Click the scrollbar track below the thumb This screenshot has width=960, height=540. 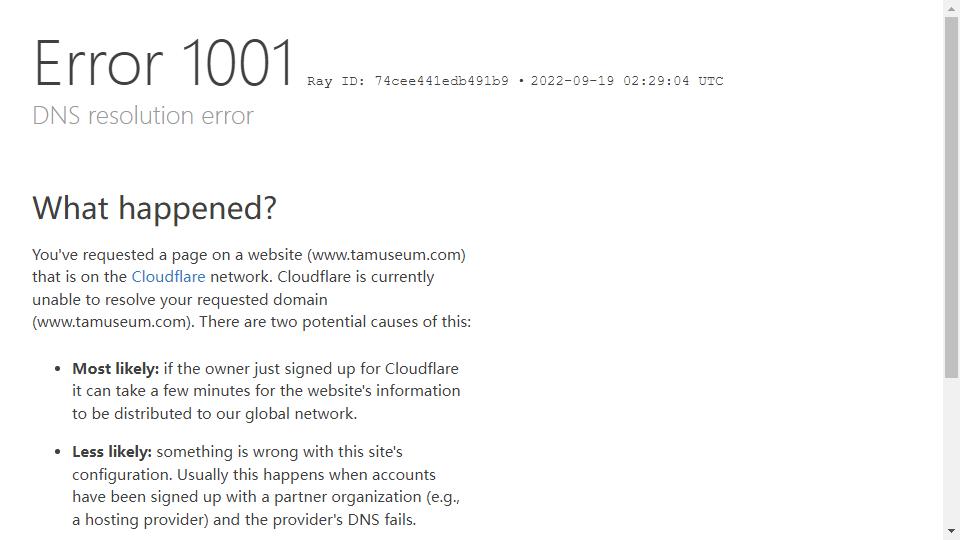(951, 450)
